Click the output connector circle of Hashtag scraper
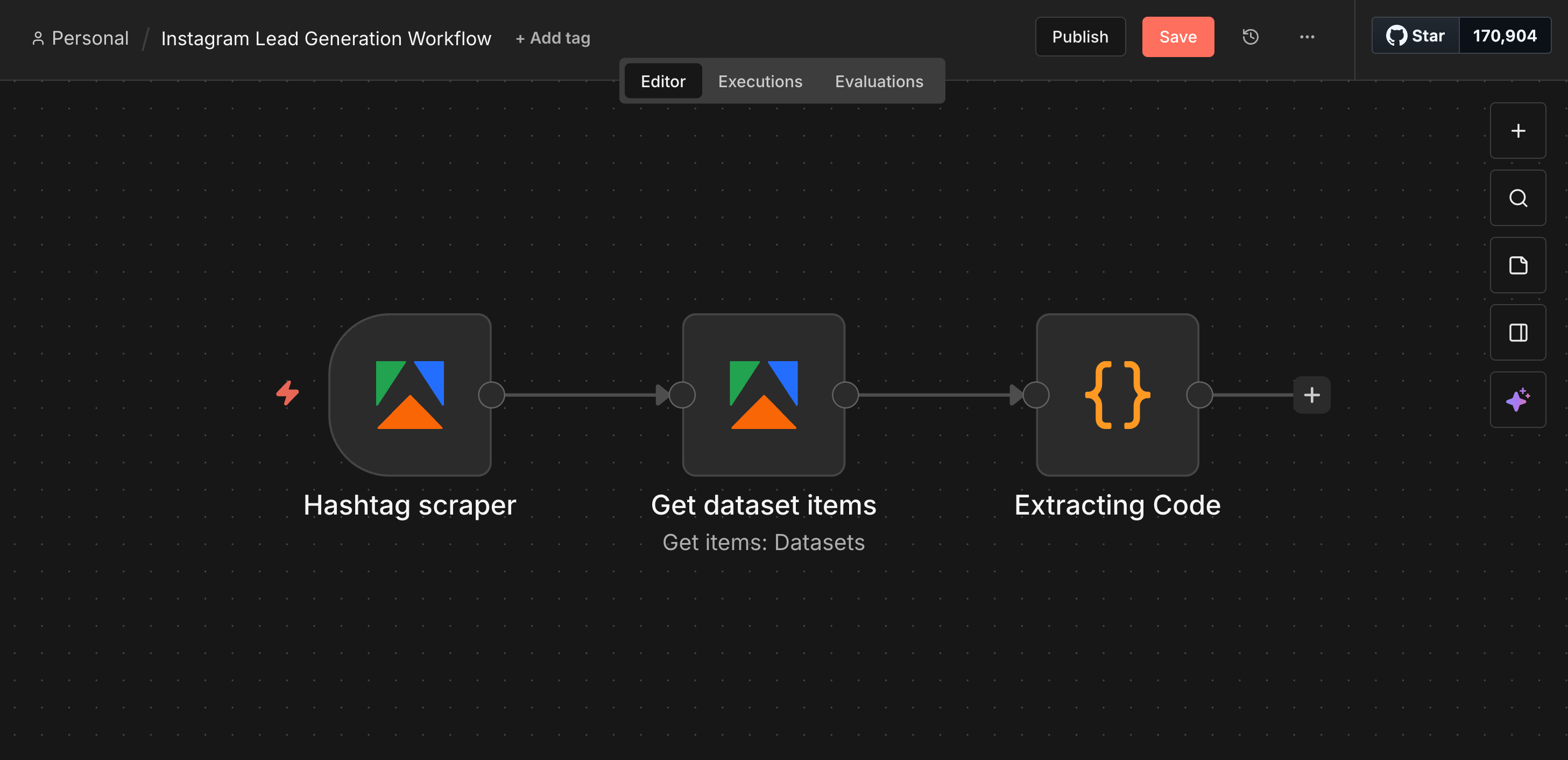Image resolution: width=1568 pixels, height=760 pixels. pyautogui.click(x=491, y=395)
